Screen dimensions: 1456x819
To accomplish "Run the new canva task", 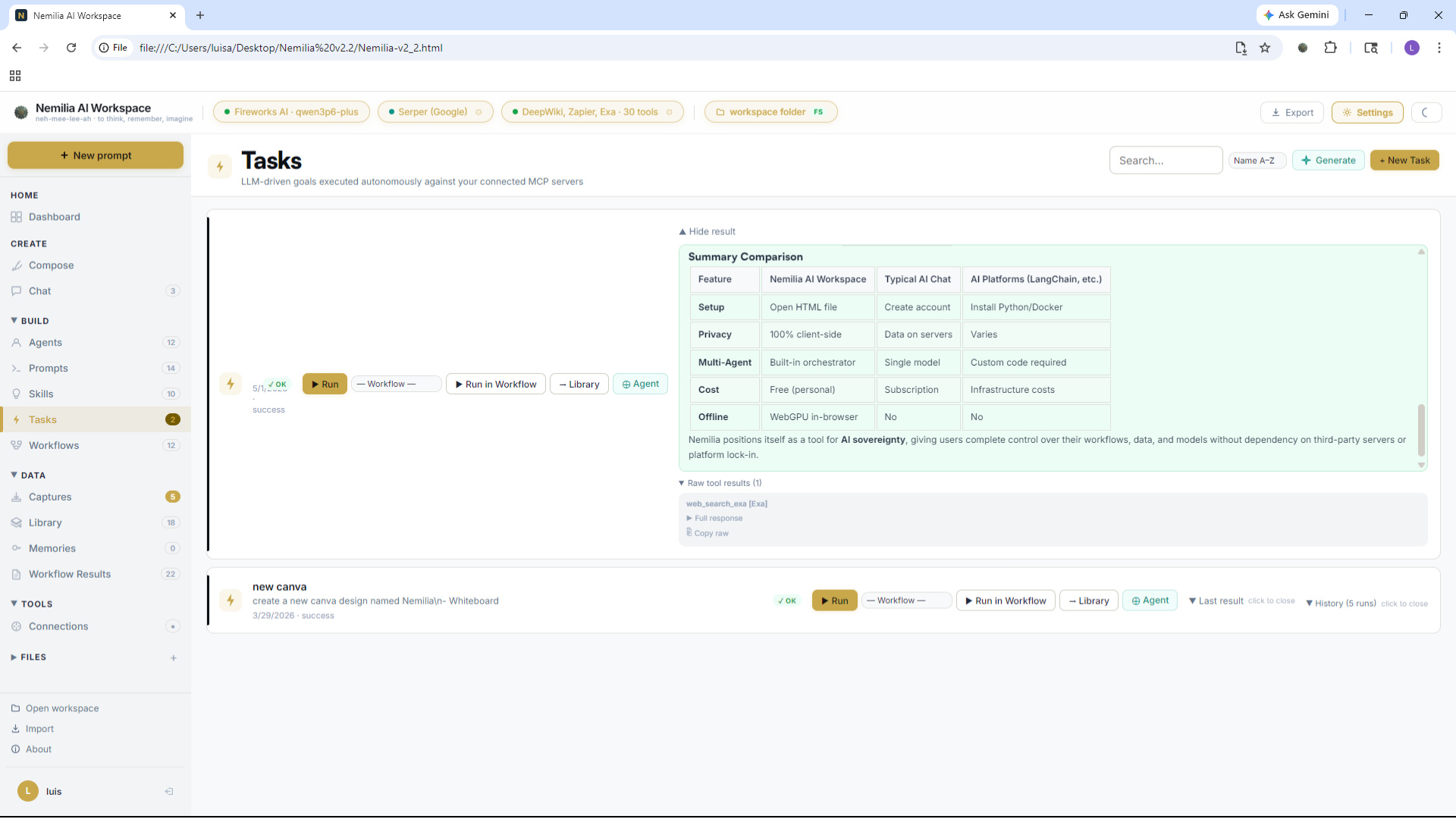I will click(835, 601).
